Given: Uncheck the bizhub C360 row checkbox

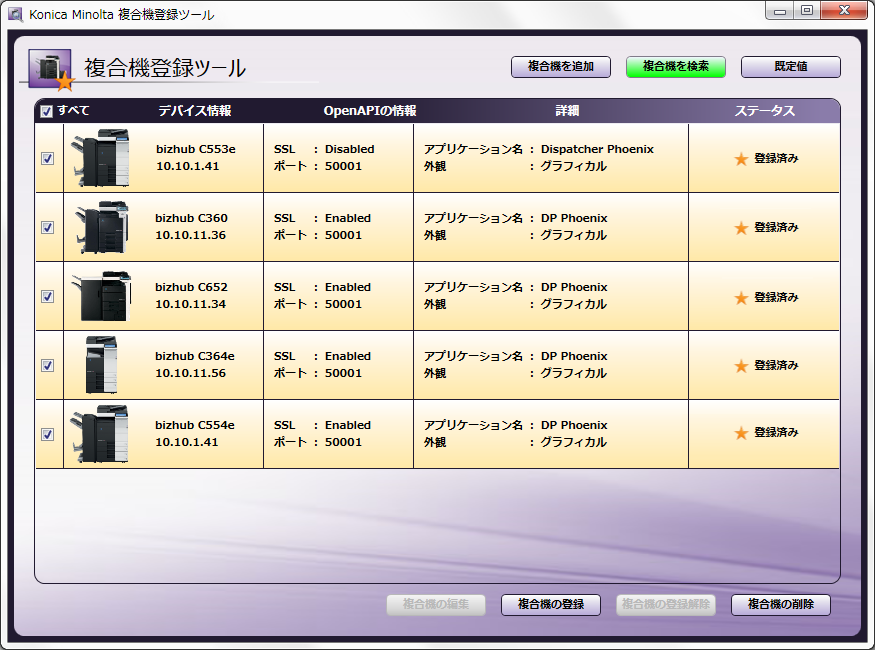Looking at the screenshot, I should pyautogui.click(x=47, y=227).
